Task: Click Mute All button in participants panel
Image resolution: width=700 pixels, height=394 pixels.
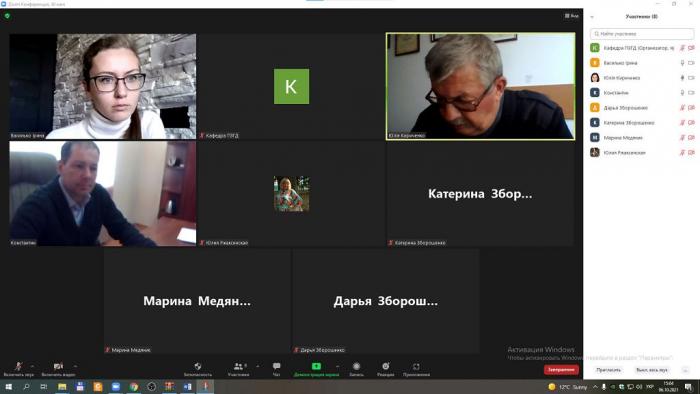Action: (651, 370)
